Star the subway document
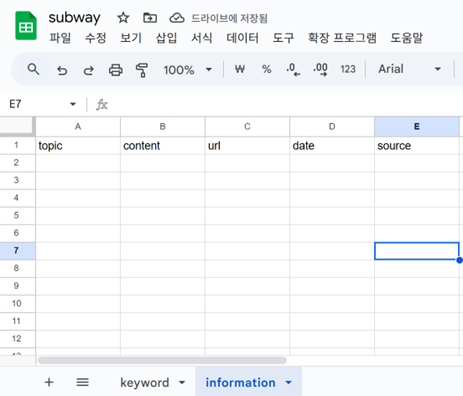The image size is (463, 396). pyautogui.click(x=123, y=18)
